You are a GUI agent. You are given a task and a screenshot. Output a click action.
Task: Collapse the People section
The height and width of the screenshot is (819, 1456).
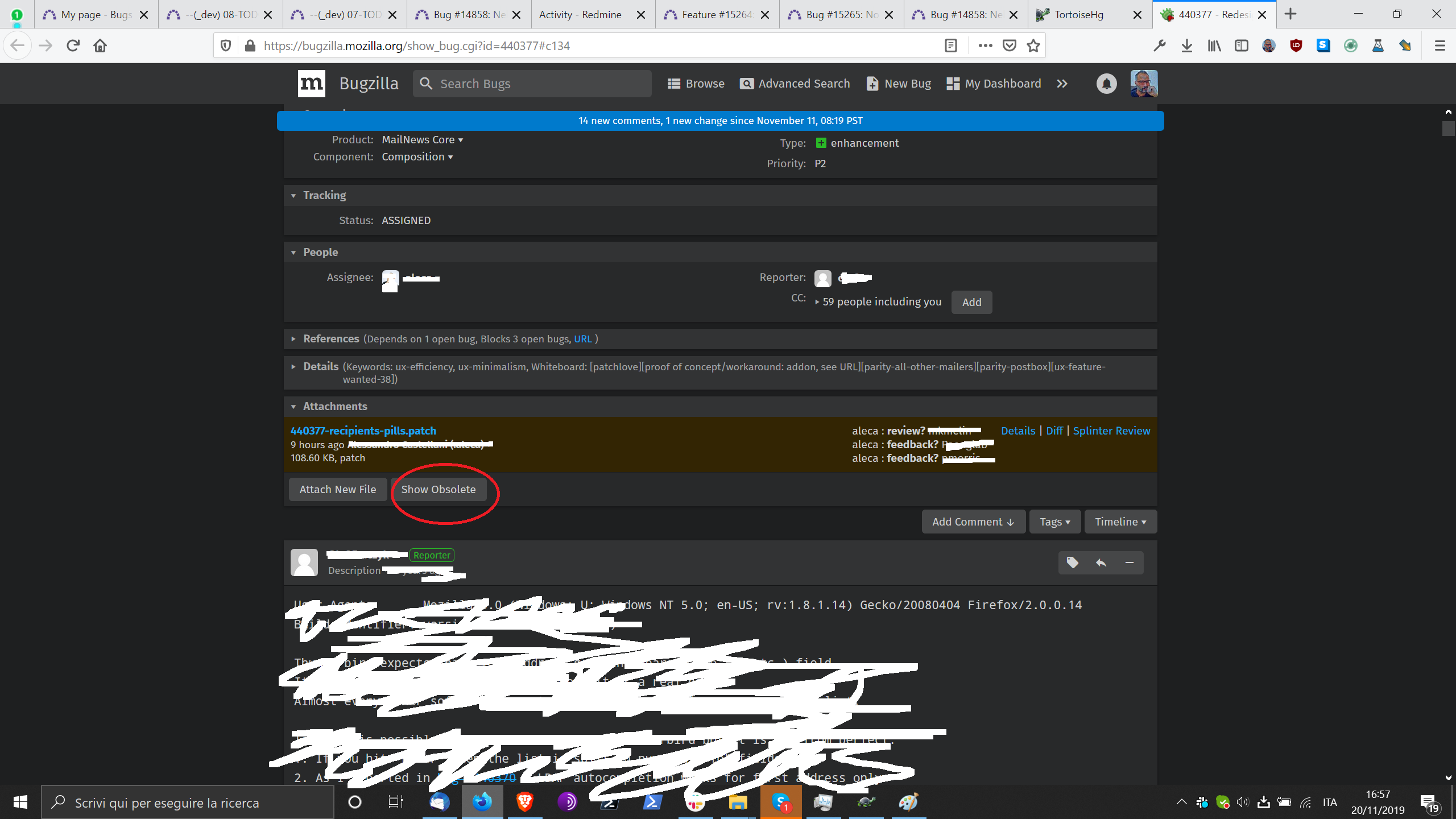[293, 253]
